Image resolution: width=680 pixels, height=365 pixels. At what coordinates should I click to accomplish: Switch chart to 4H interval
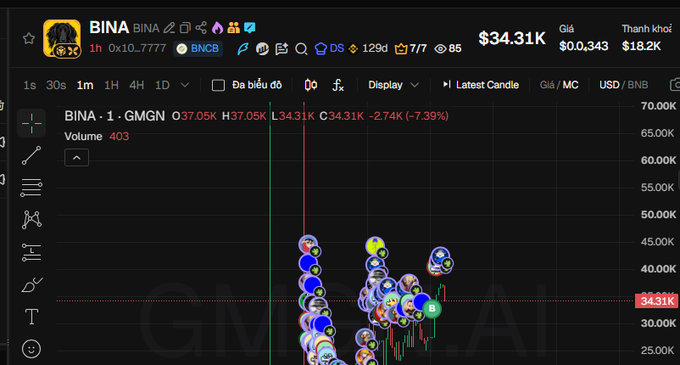point(137,85)
